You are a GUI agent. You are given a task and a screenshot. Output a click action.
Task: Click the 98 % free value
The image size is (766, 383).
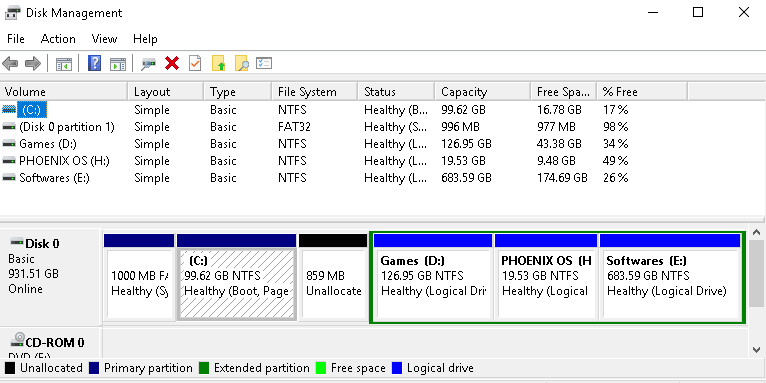[615, 127]
